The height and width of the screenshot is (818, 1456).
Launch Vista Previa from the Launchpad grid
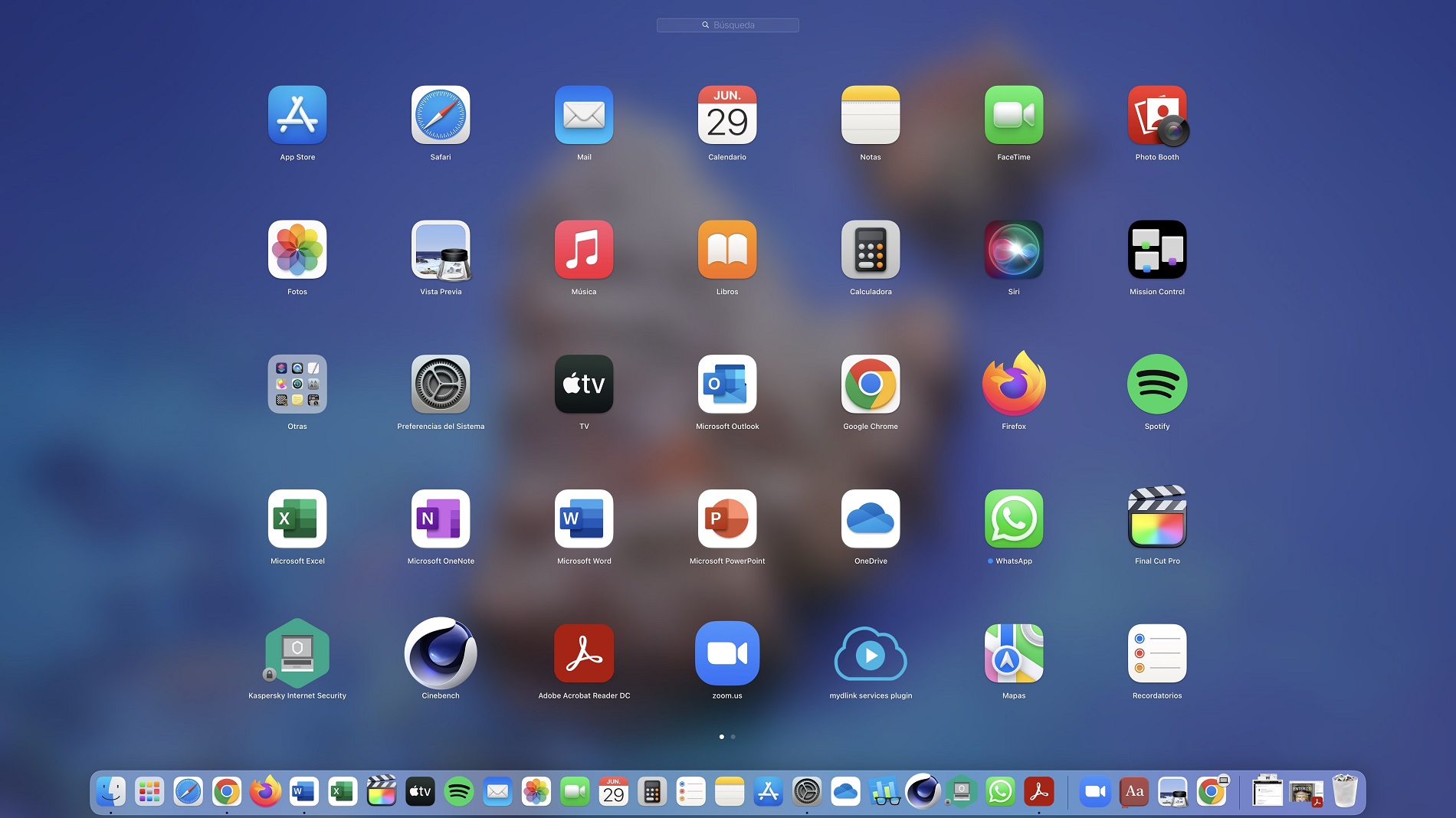tap(441, 250)
